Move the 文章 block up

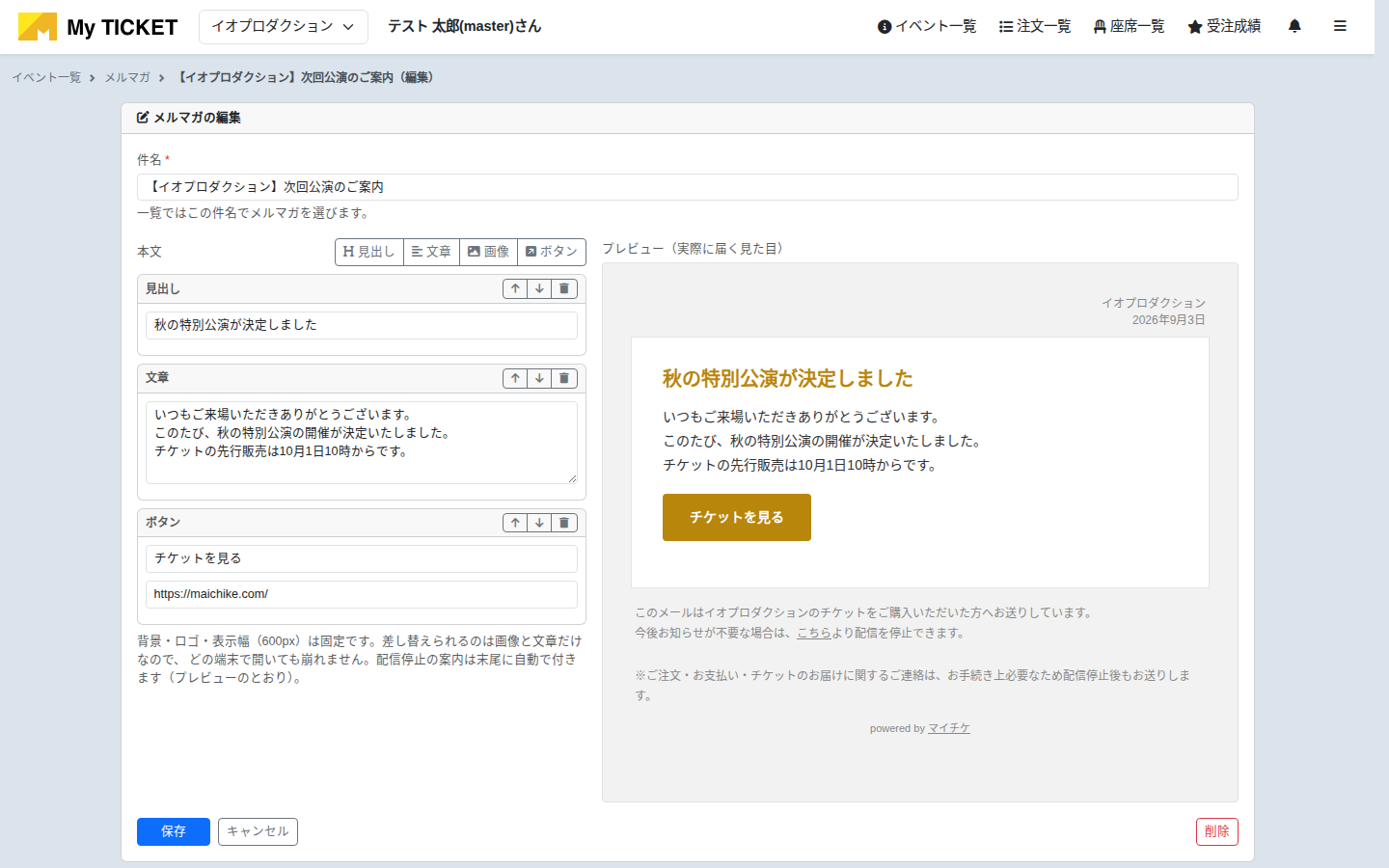point(515,378)
